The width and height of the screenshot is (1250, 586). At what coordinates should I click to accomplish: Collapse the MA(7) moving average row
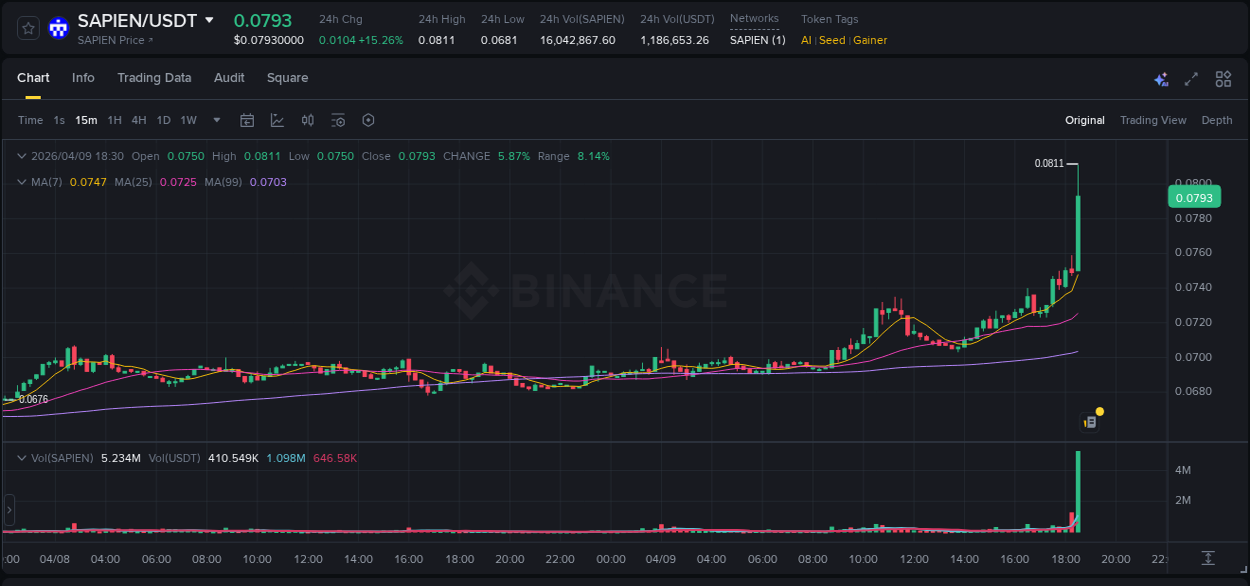pyautogui.click(x=22, y=182)
